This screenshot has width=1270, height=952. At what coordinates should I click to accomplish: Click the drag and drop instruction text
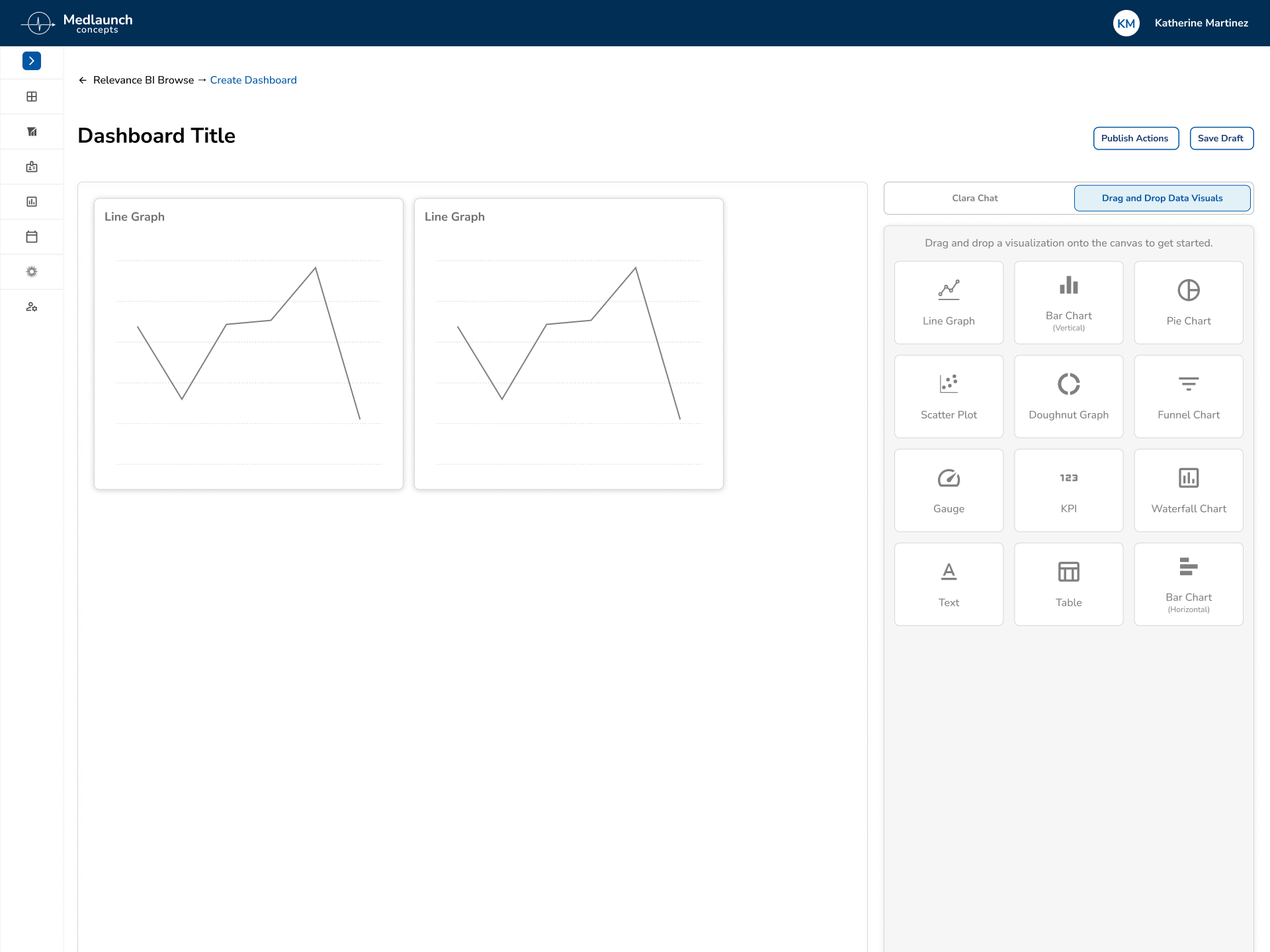[x=1068, y=243]
